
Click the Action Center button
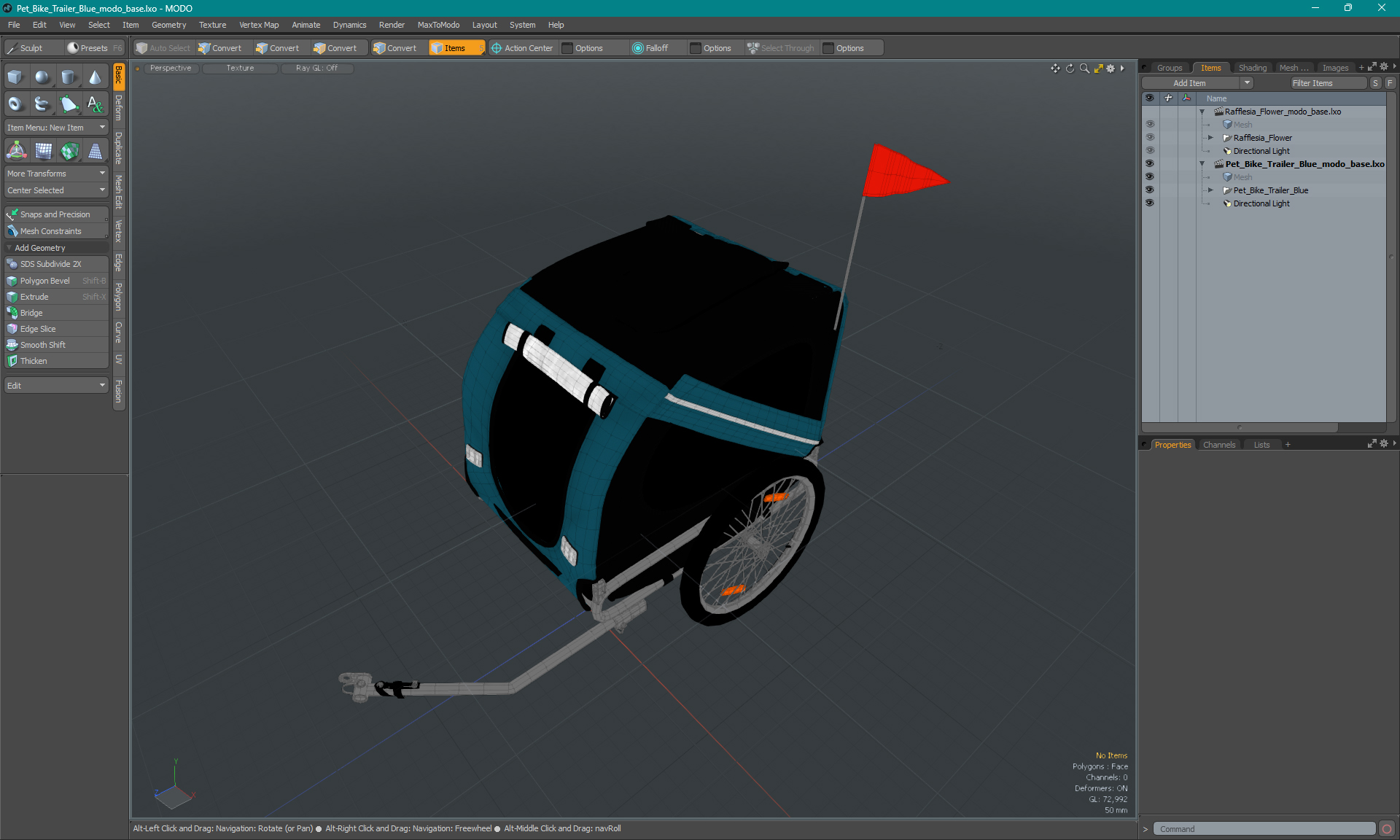pyautogui.click(x=522, y=48)
